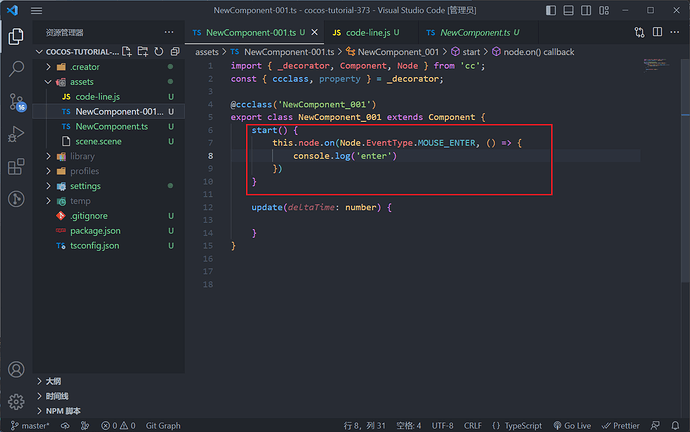Screen dimensions: 690x432
Task: Collapse all folders in explorer
Action: (x=175, y=52)
